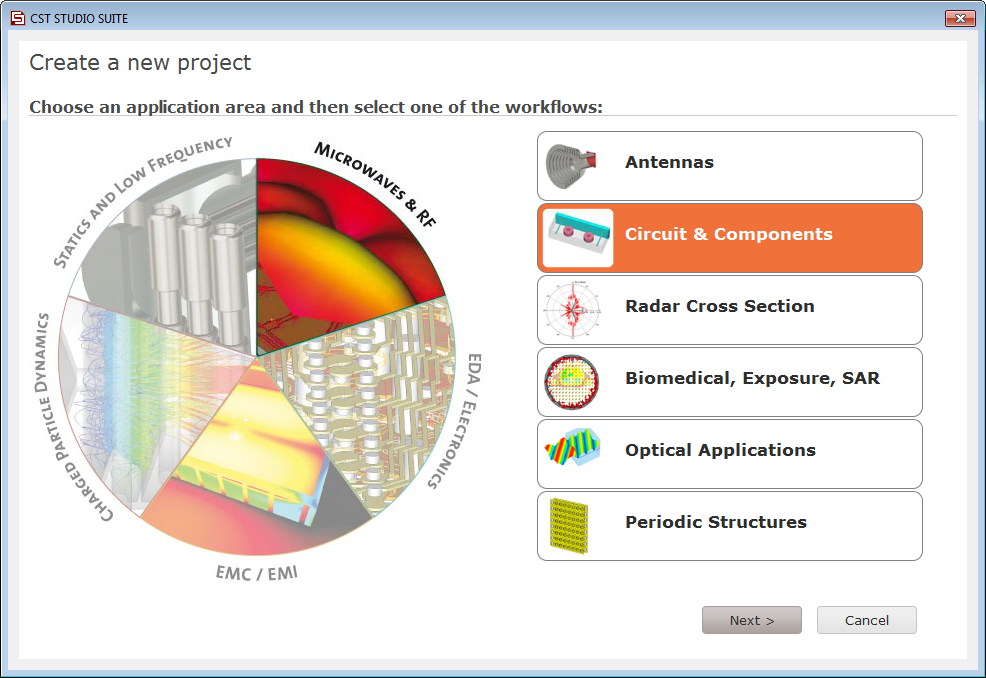Select Biomedical, Exposure, SAR workflow
Image resolution: width=986 pixels, height=678 pixels.
[729, 382]
